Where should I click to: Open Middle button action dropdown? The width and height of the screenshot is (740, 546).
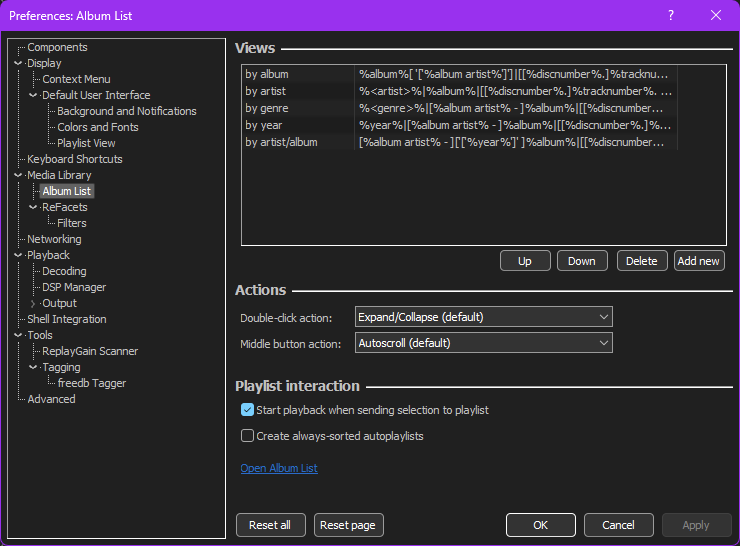(x=483, y=343)
